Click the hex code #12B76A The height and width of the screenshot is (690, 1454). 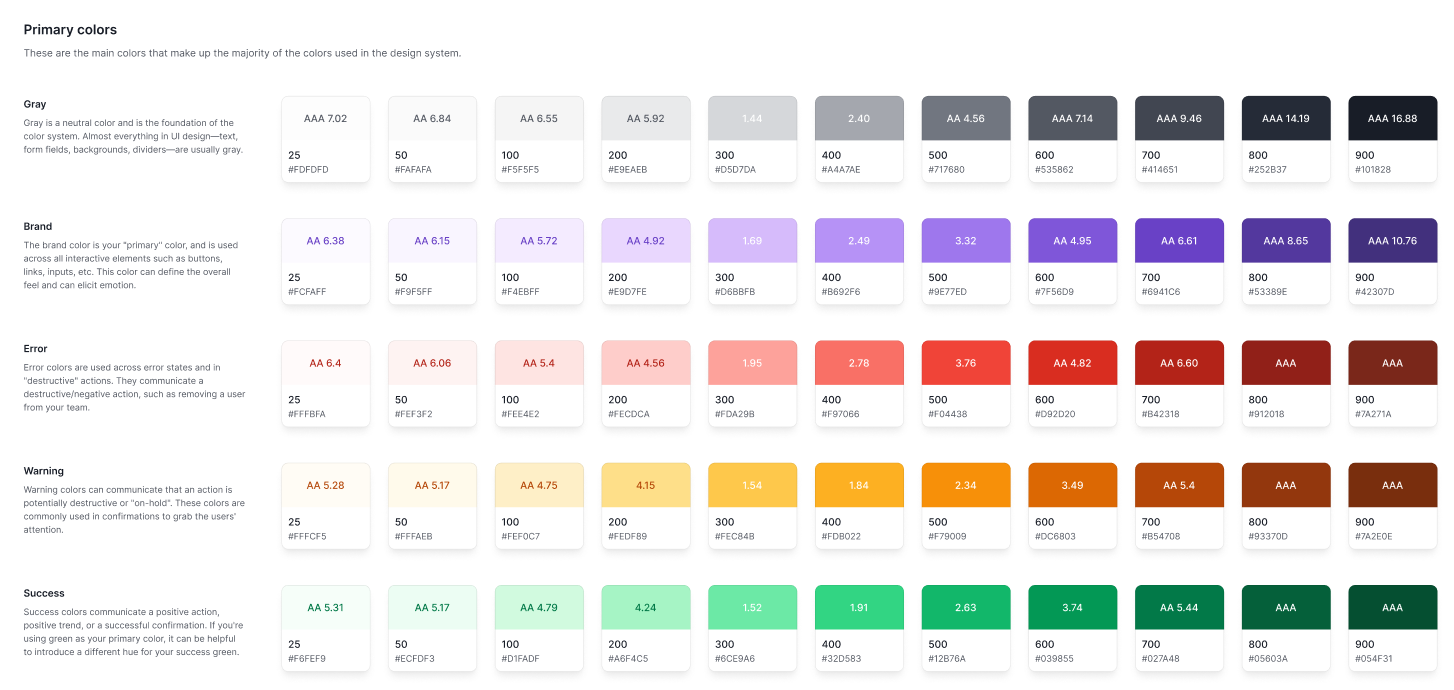tap(948, 659)
